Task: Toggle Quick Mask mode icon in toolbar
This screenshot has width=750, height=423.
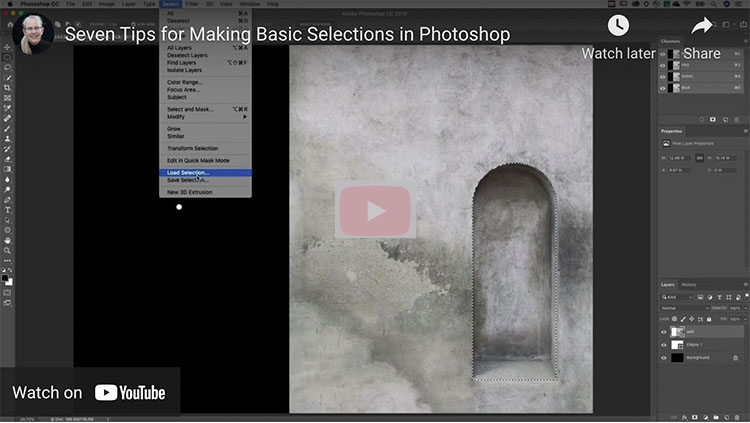Action: (x=7, y=293)
